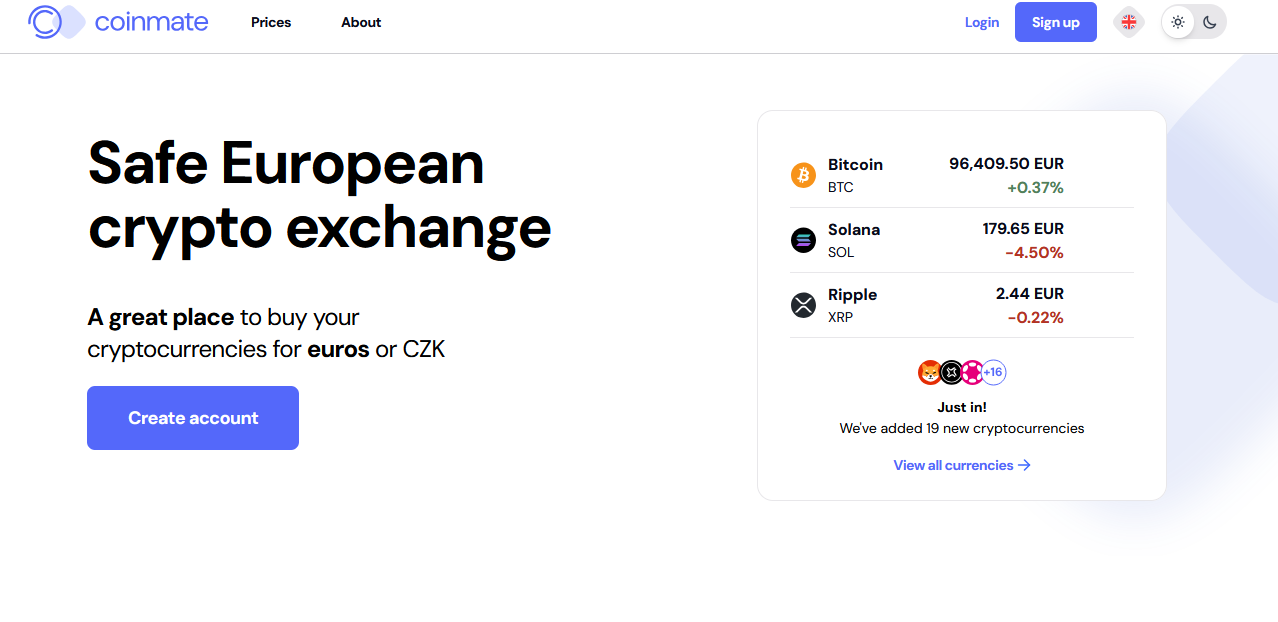Click the +16 more currencies badge
1278x622 pixels.
[993, 373]
